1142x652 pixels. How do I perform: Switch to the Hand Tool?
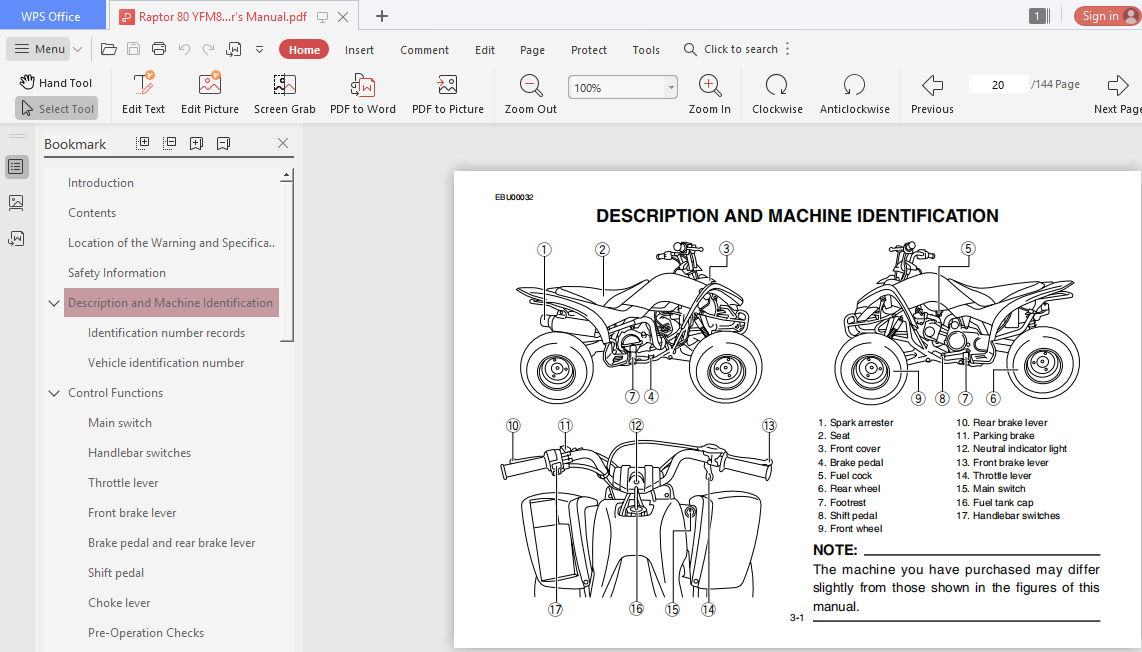pos(55,81)
